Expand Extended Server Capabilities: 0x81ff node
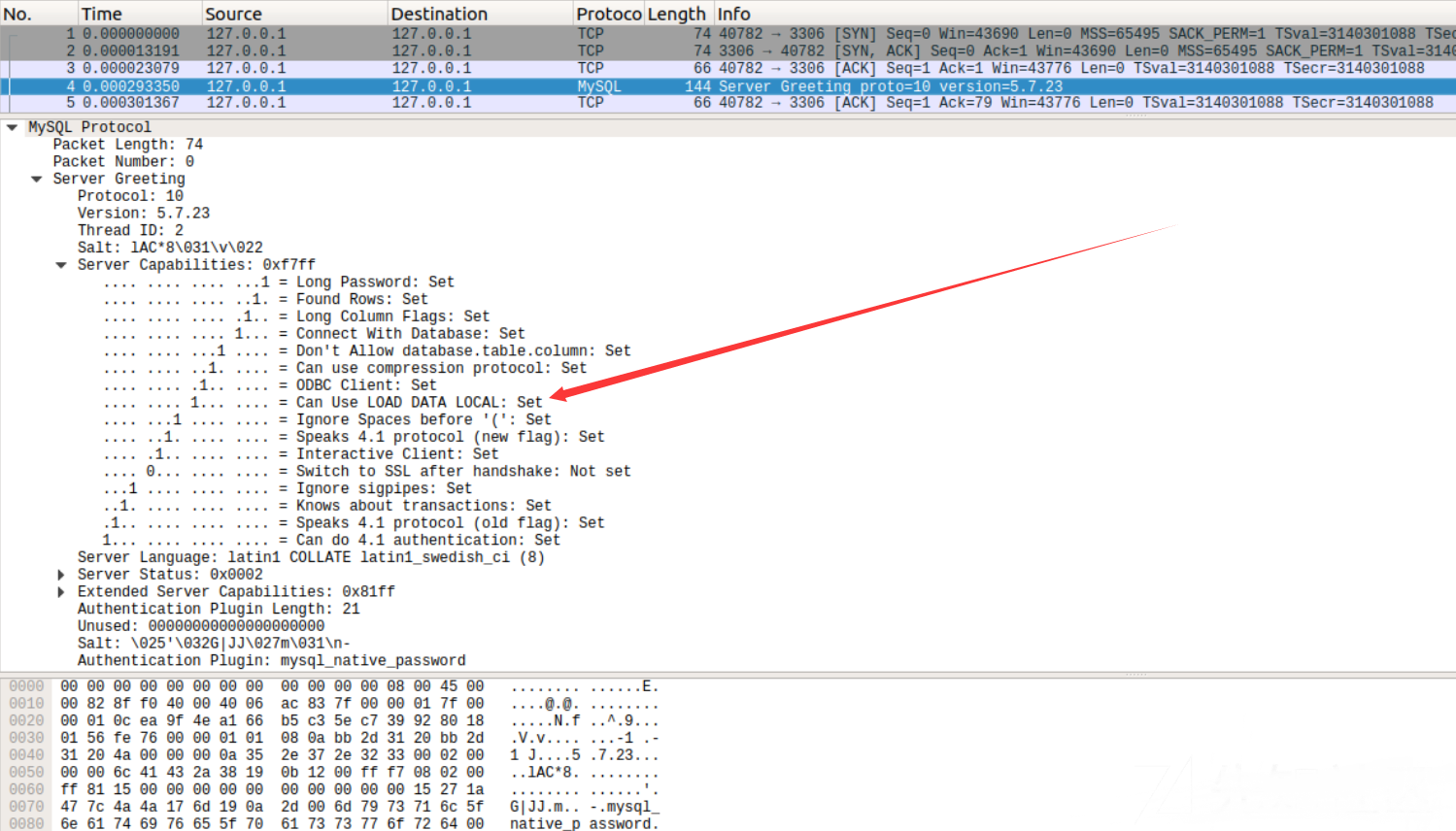This screenshot has width=1456, height=831. pyautogui.click(x=61, y=592)
